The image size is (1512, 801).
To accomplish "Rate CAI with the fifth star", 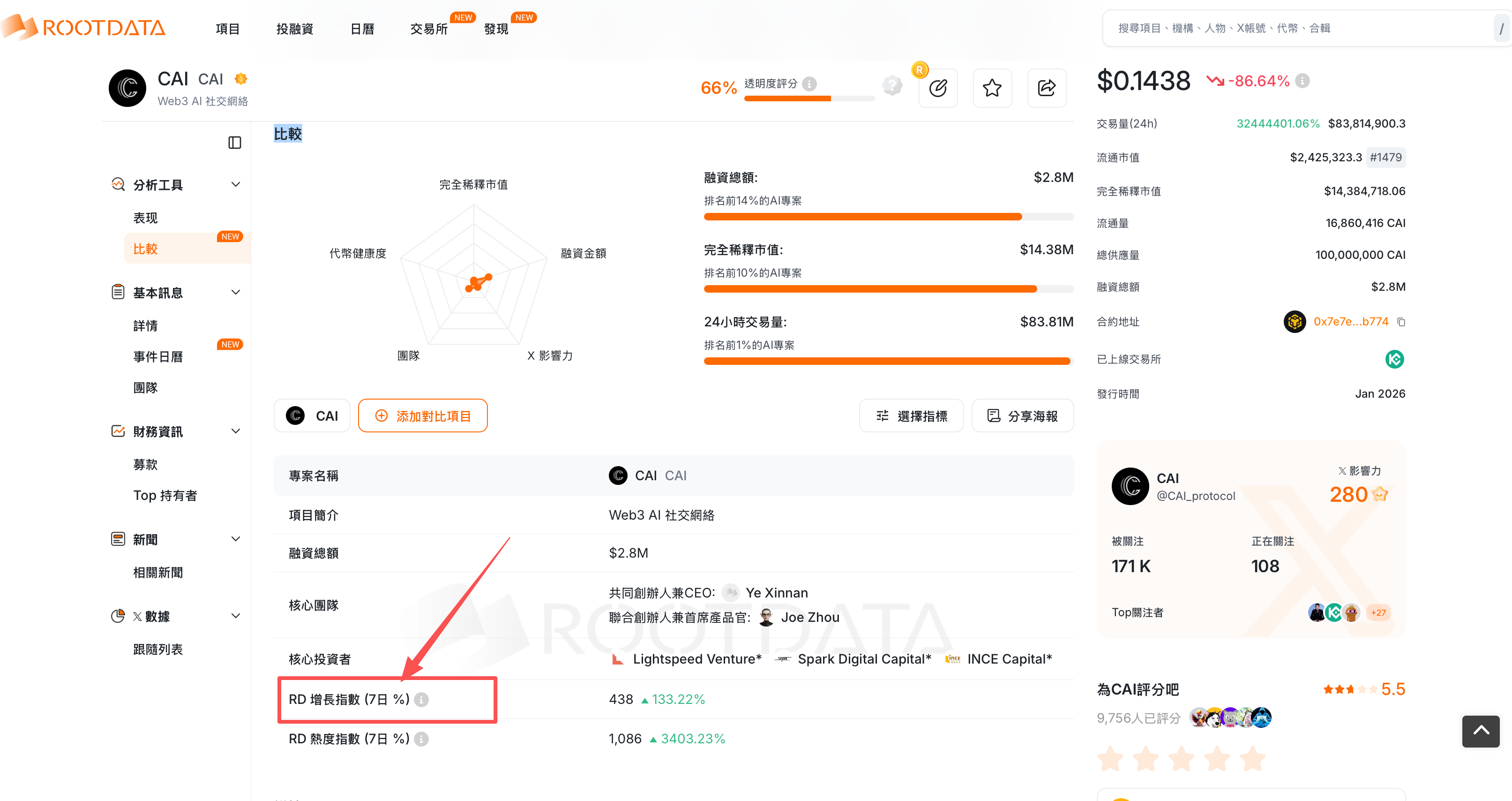I will tap(1252, 759).
